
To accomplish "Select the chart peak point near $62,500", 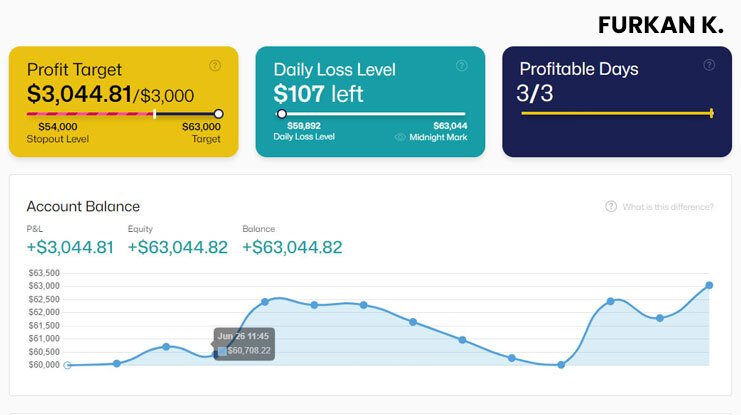I will (x=265, y=301).
